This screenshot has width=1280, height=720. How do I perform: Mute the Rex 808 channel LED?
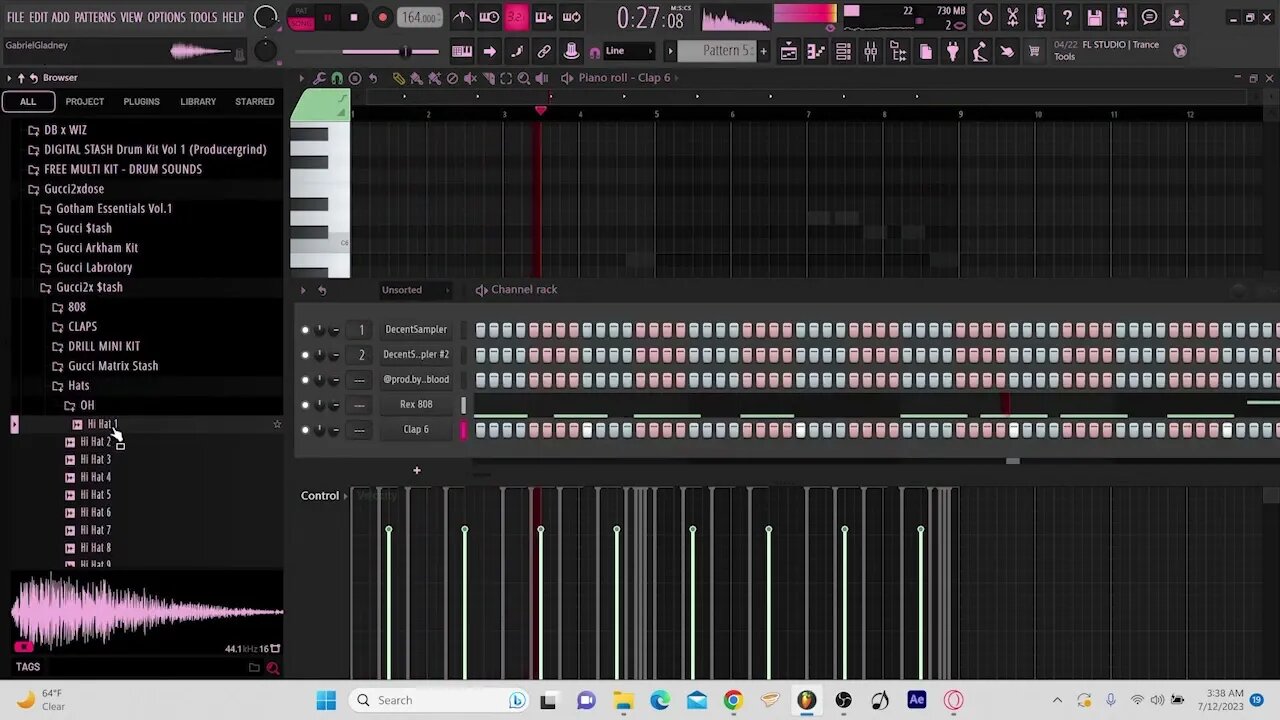305,405
